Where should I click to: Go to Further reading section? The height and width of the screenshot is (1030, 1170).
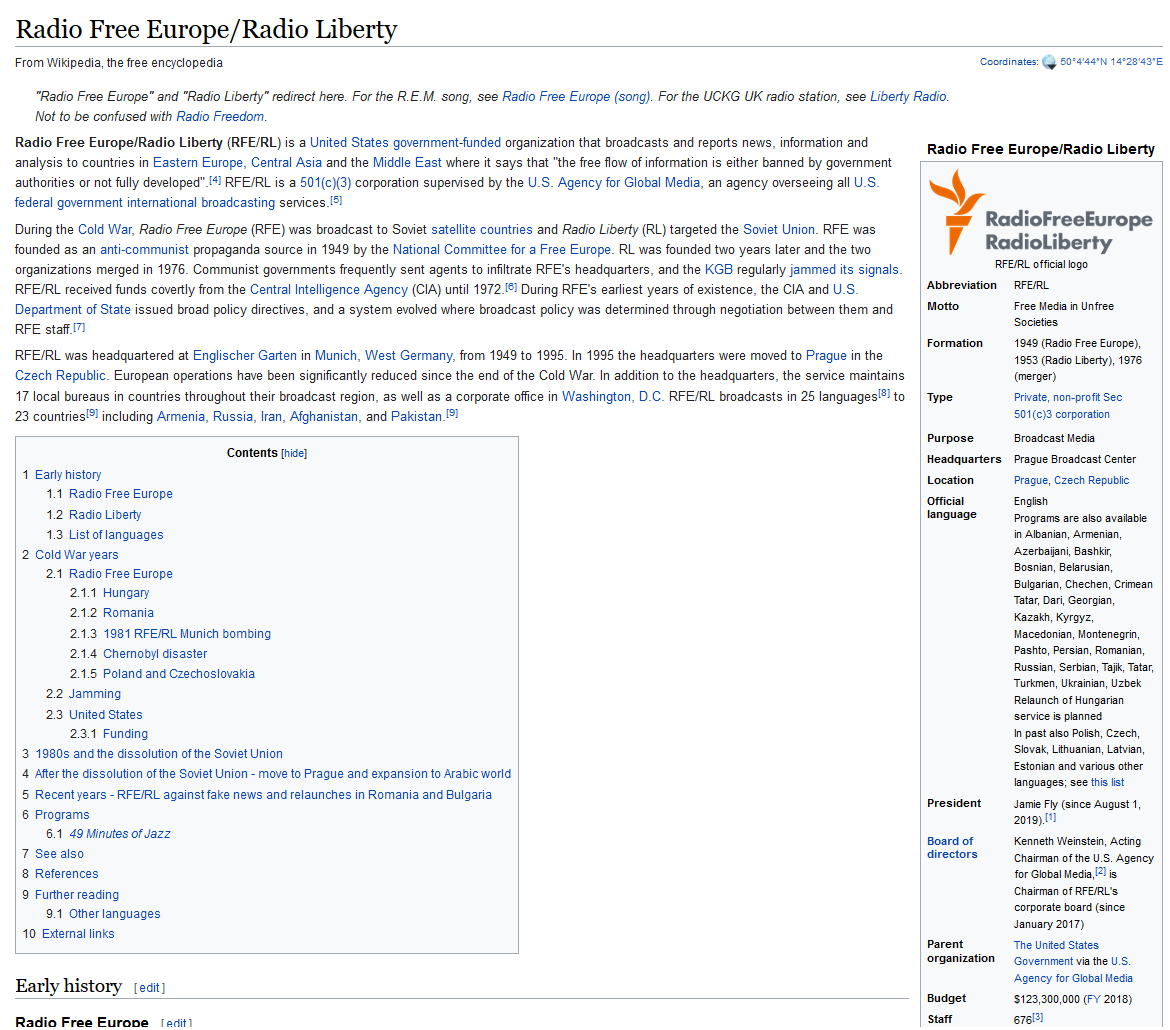77,896
